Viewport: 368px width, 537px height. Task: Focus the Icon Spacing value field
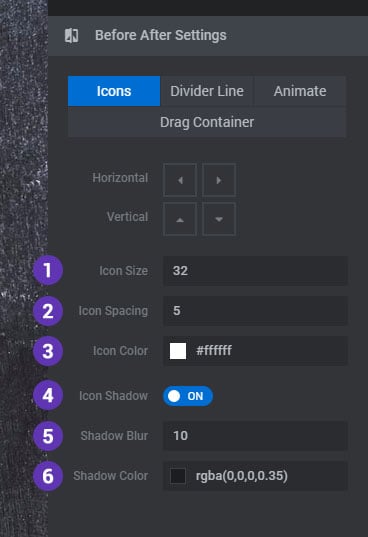tap(255, 311)
